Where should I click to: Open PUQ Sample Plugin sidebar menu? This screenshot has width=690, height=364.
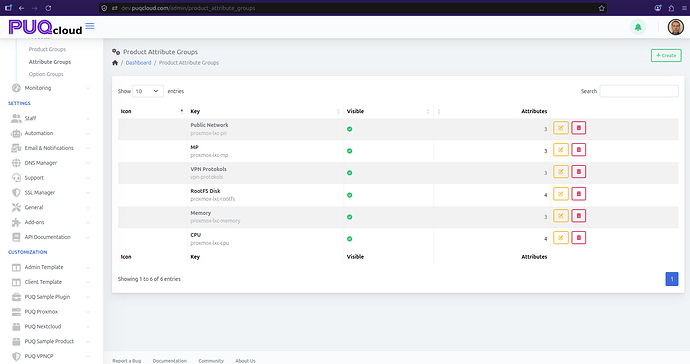(x=51, y=297)
